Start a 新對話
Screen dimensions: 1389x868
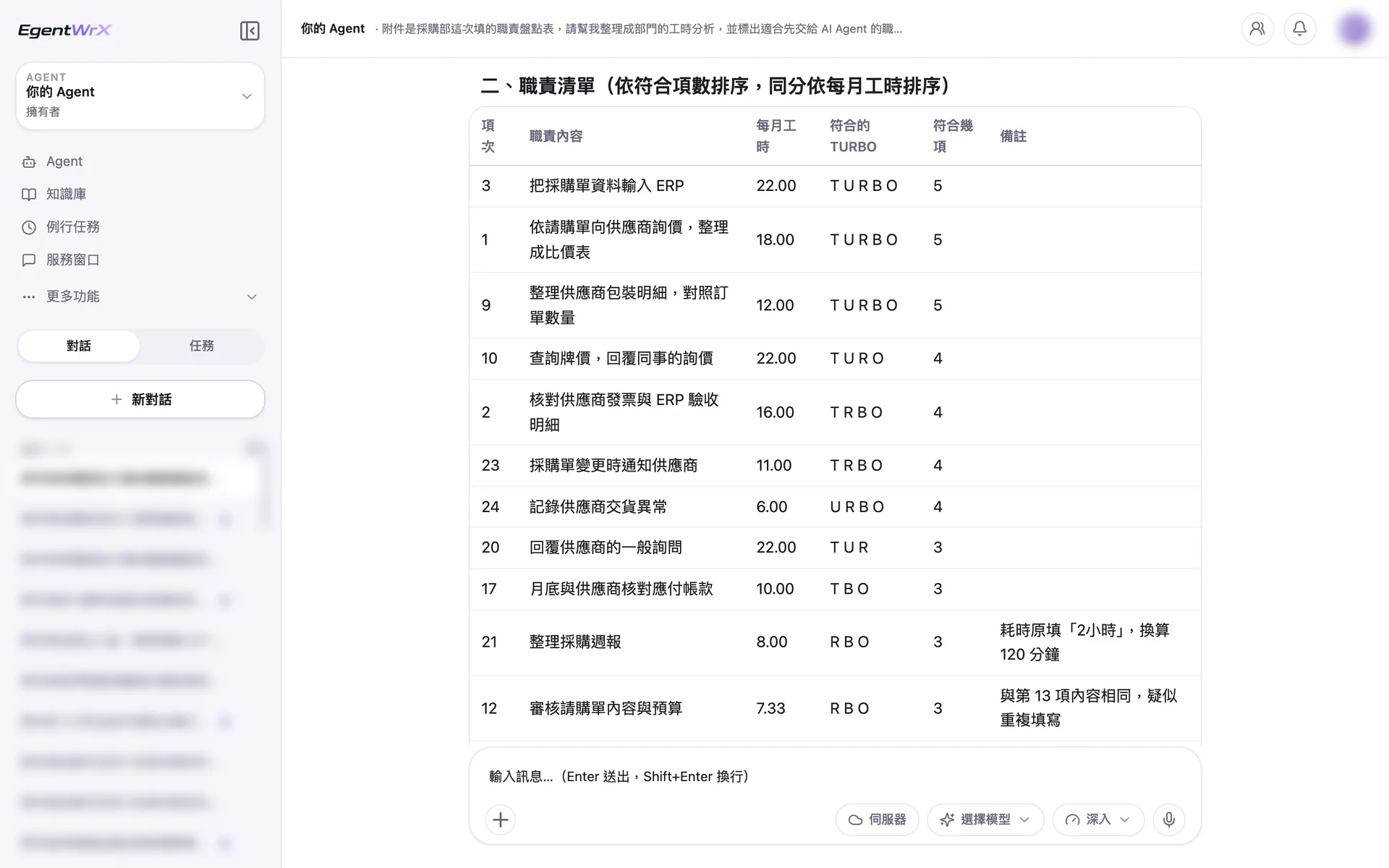tap(140, 399)
